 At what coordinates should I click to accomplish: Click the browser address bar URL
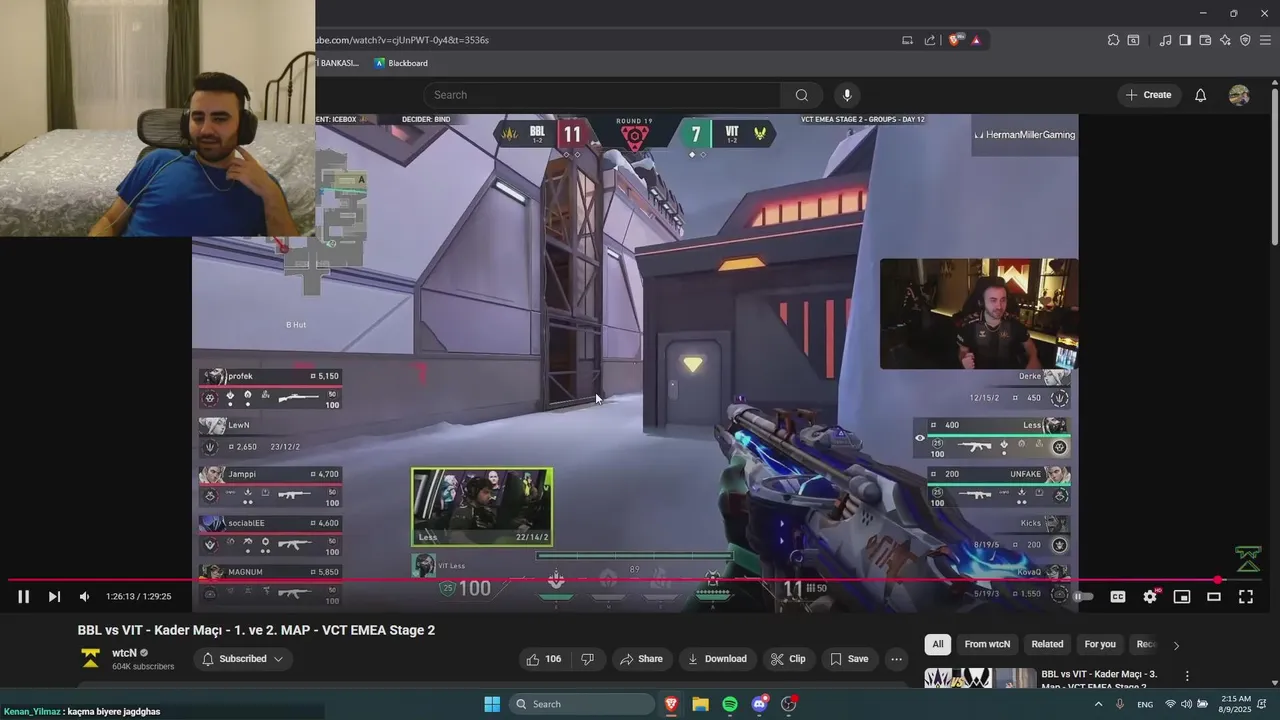402,40
